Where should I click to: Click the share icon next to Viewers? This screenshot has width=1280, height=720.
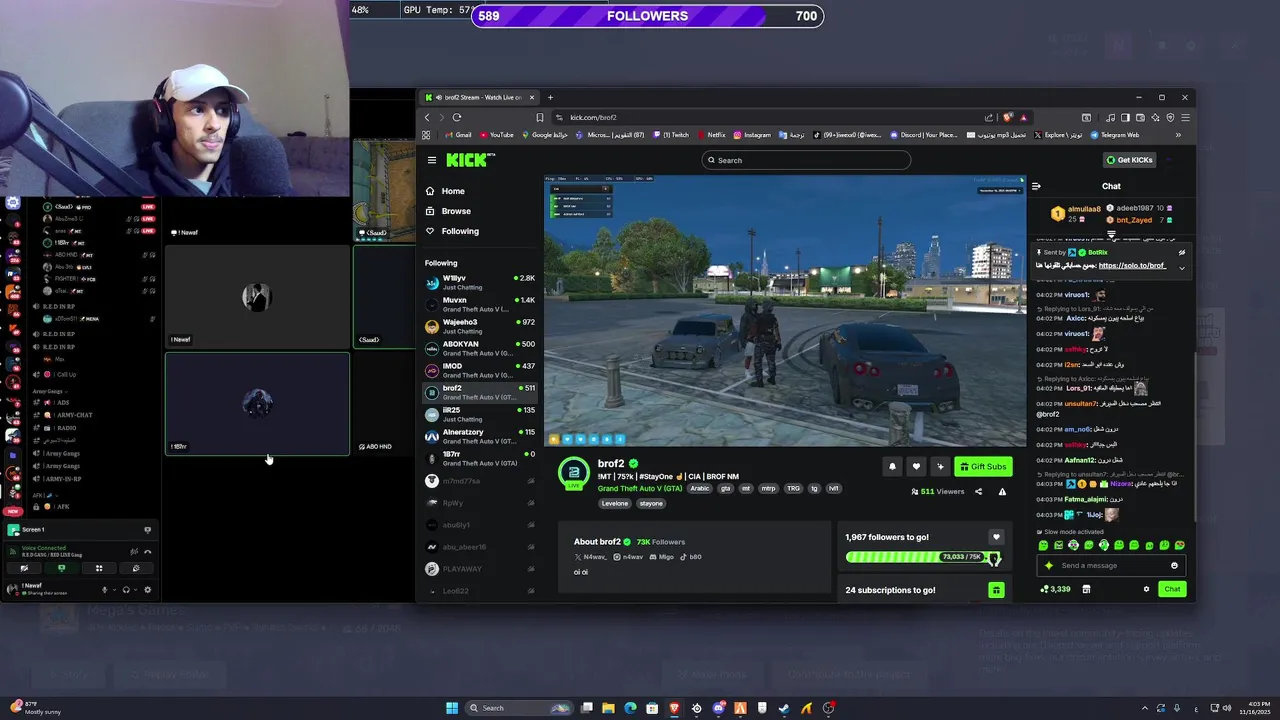click(978, 491)
